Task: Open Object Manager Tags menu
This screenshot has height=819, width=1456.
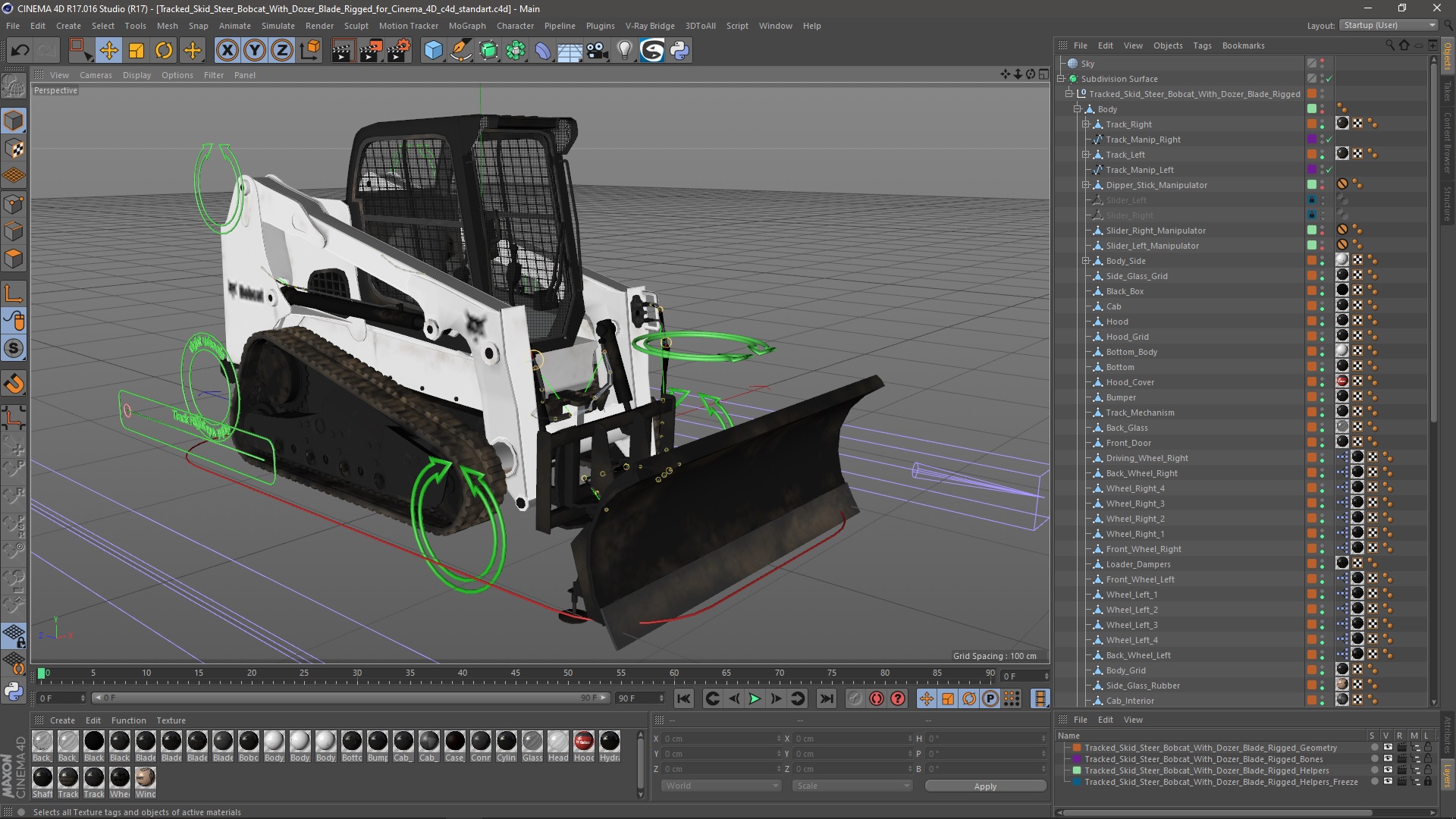Action: click(1202, 45)
